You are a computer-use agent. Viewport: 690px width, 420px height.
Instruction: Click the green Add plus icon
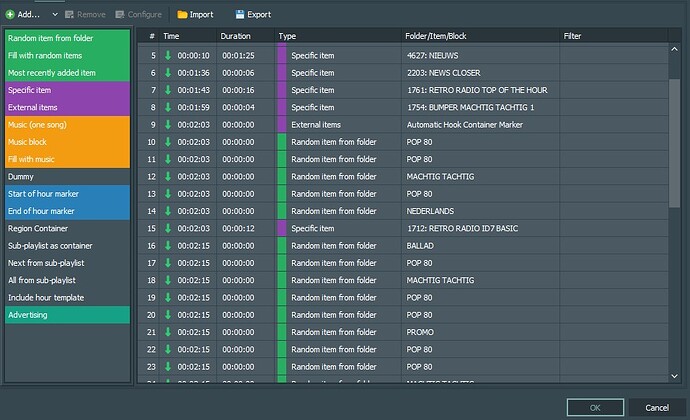[x=10, y=15]
